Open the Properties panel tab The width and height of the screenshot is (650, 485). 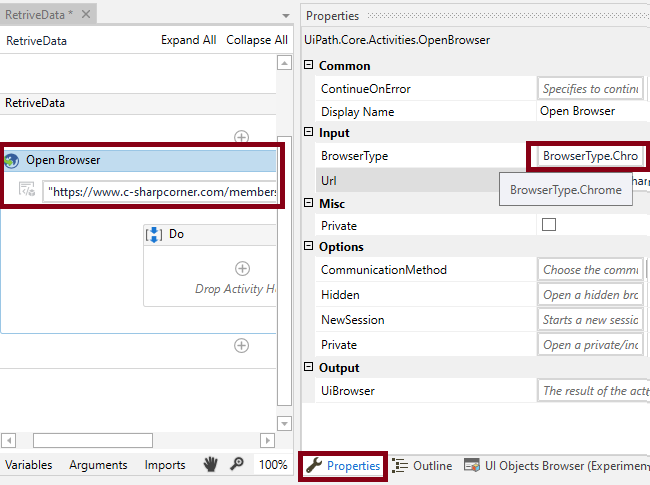click(343, 466)
